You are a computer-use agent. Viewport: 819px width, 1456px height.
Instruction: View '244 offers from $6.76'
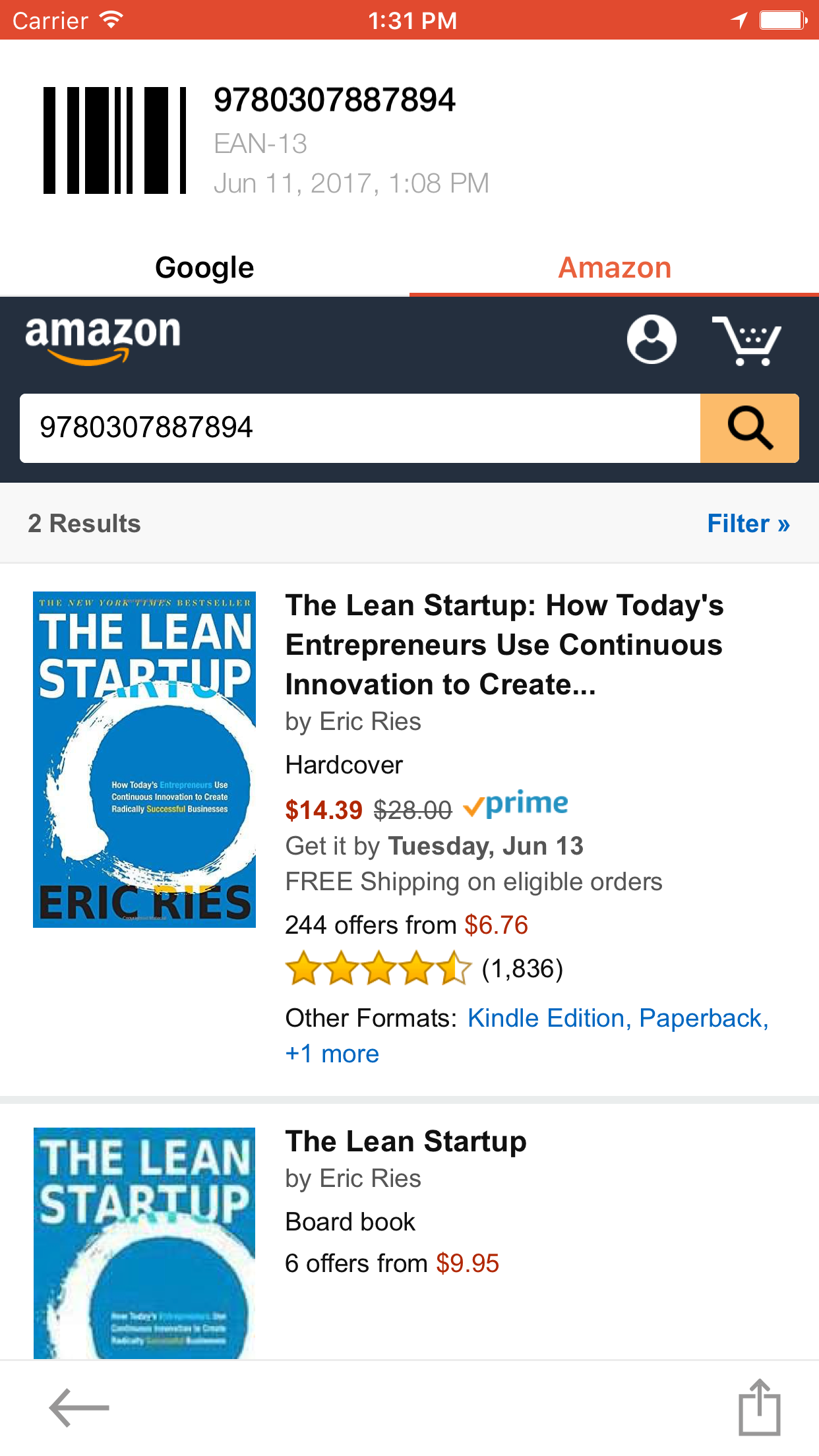(406, 925)
